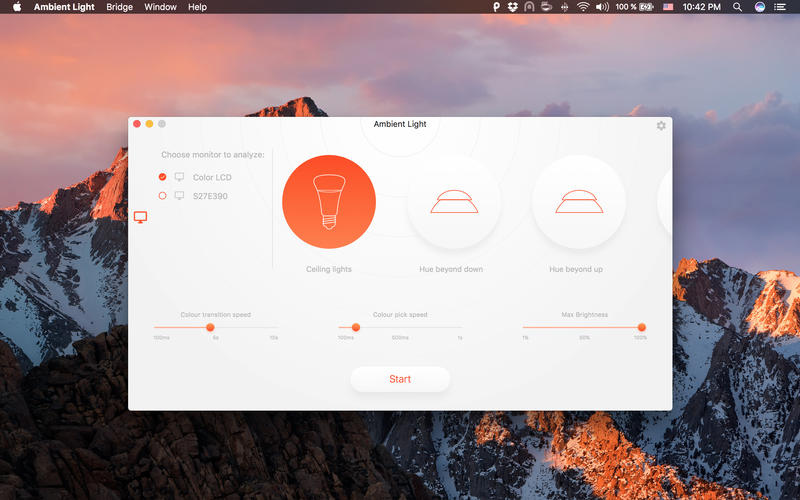Click the Ceiling lights label
This screenshot has height=500, width=800.
click(x=329, y=269)
